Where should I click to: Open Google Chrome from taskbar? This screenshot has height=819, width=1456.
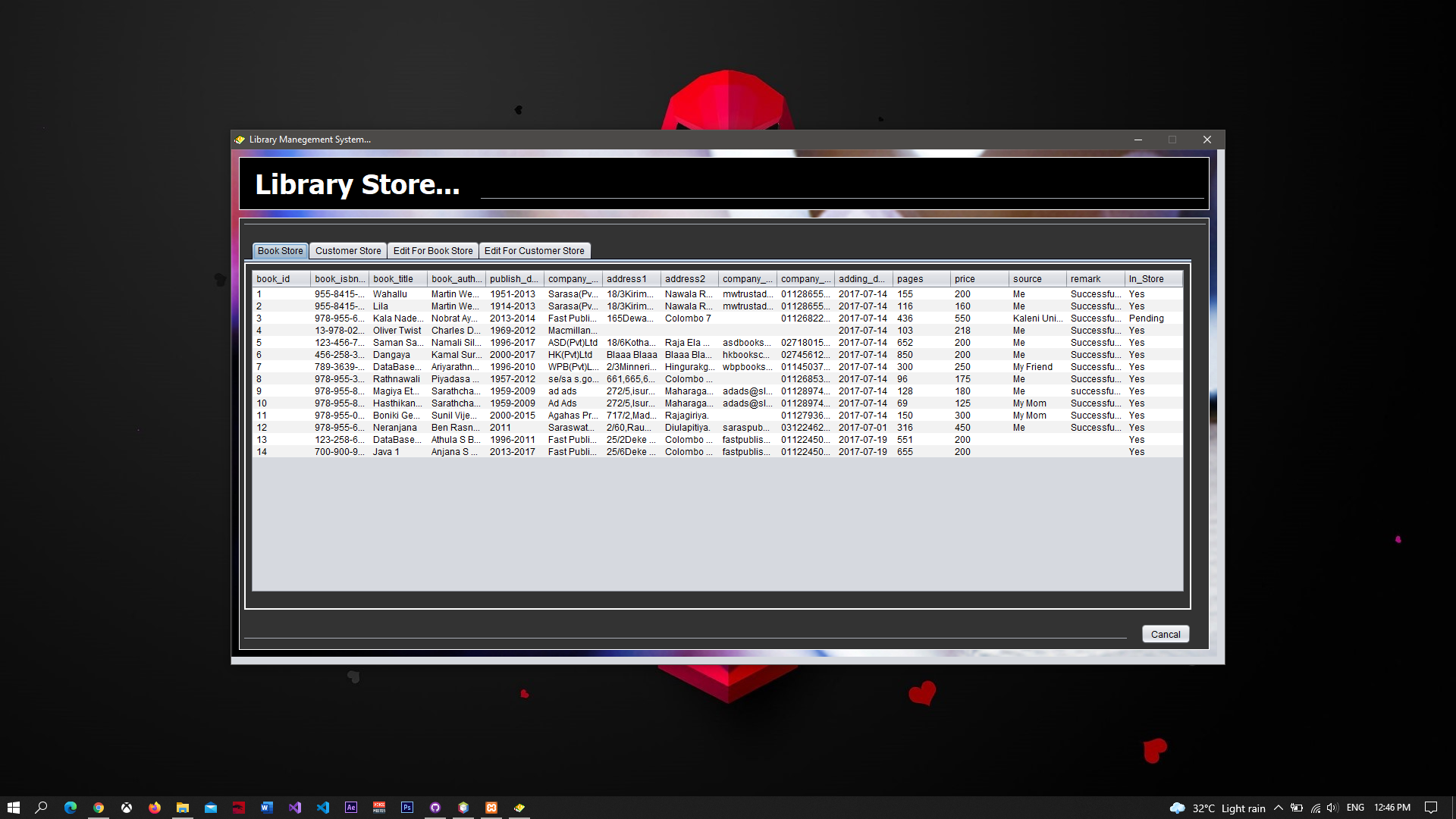99,808
